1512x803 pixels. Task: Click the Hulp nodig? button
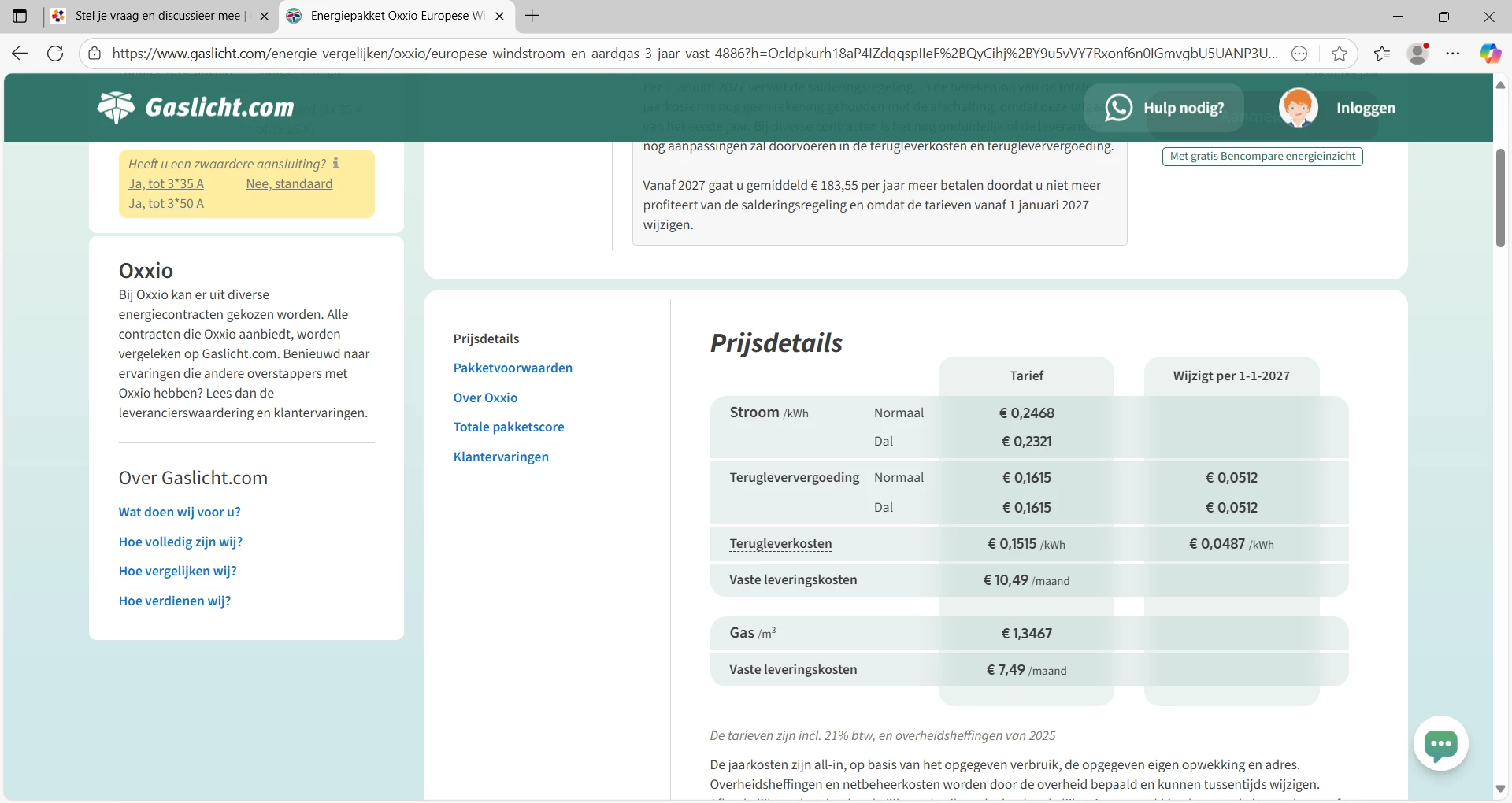tap(1165, 108)
